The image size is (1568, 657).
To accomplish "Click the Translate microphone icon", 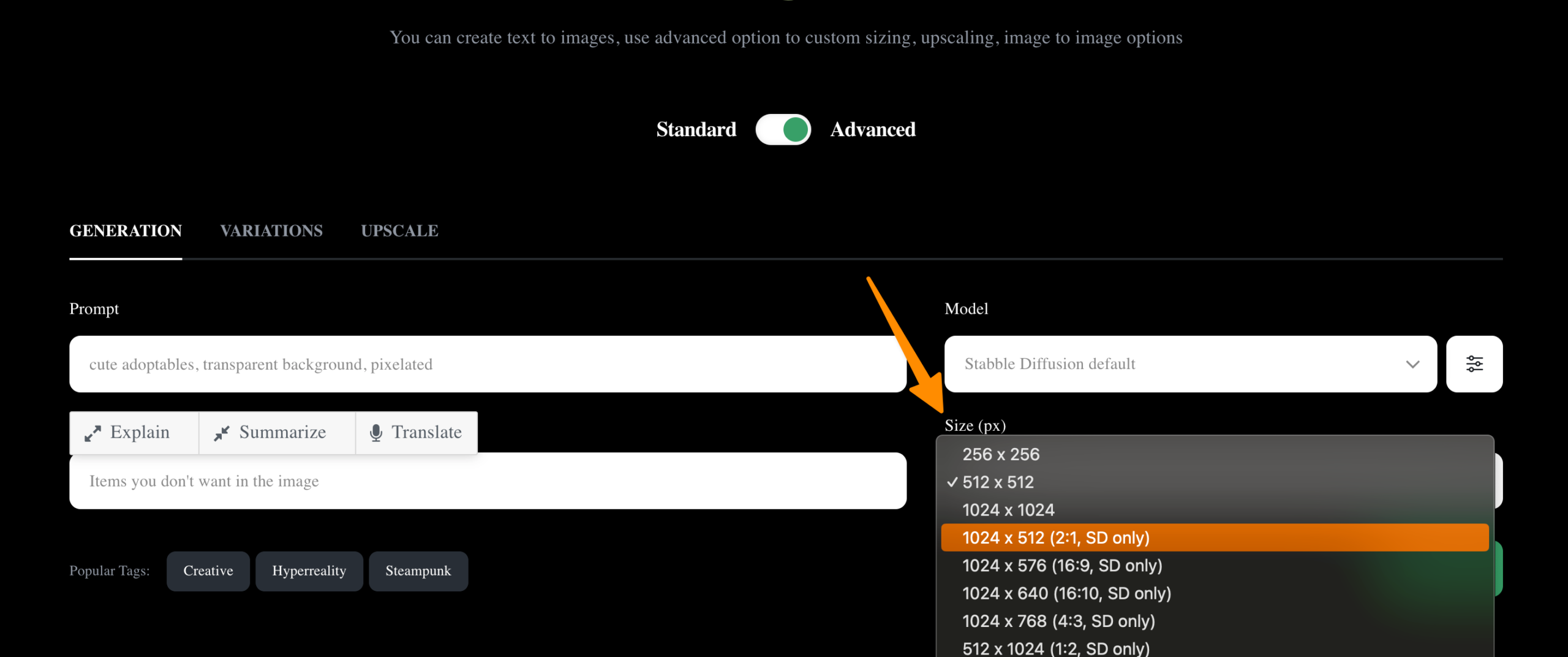I will point(376,433).
